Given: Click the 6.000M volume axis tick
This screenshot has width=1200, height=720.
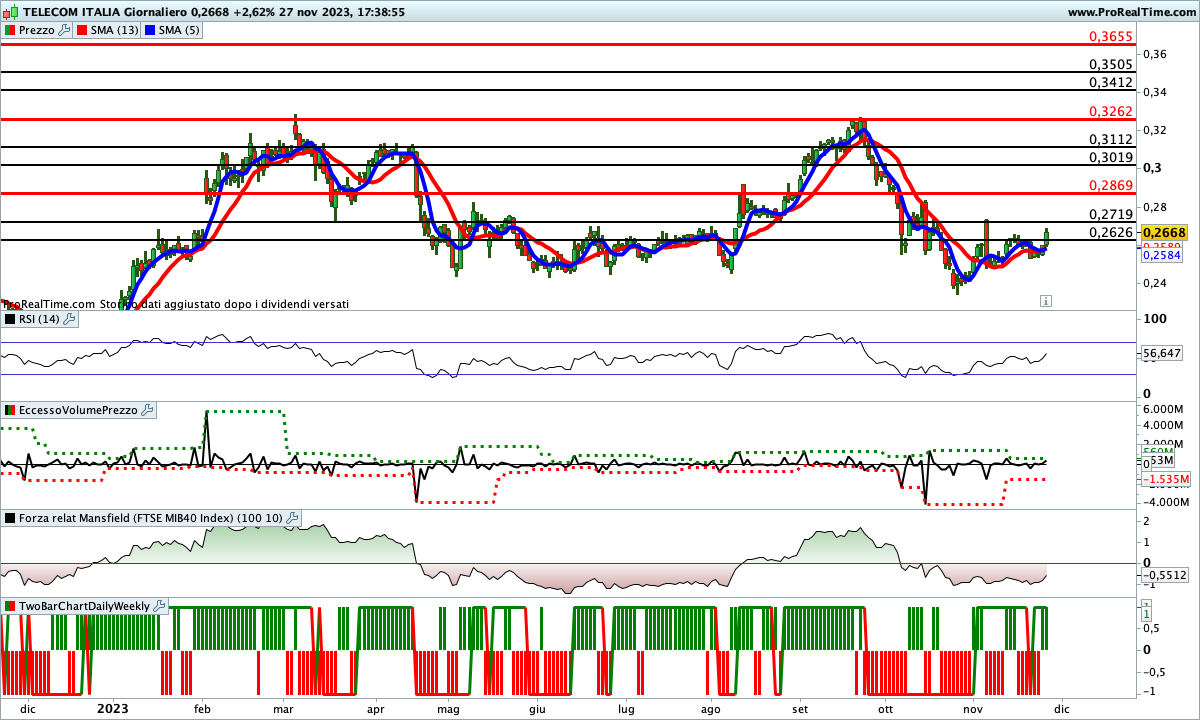Looking at the screenshot, I should click(x=1165, y=410).
